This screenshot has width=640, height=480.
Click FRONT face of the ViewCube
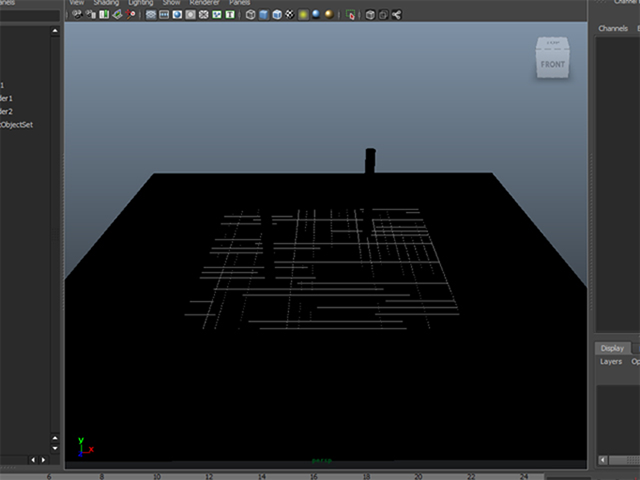(553, 64)
